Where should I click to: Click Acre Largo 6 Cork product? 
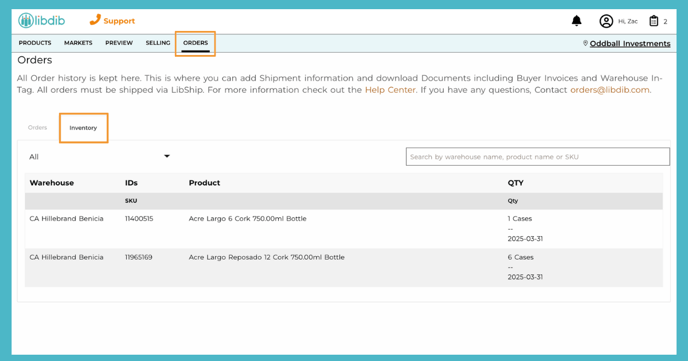(247, 218)
